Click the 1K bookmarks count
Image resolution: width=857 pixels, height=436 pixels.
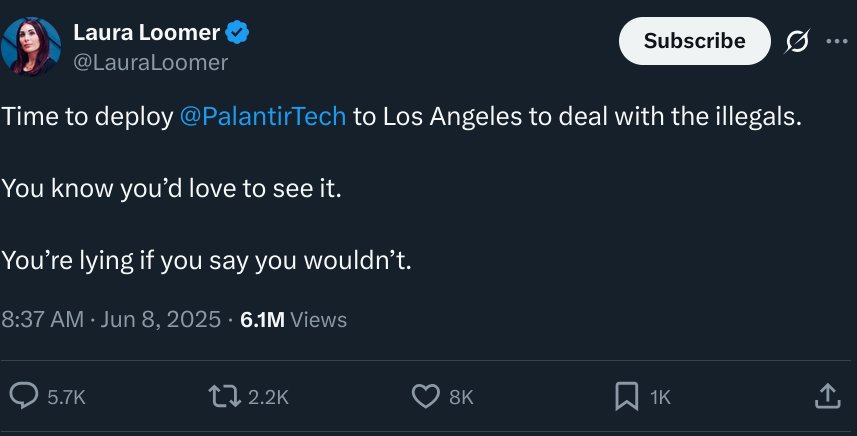click(x=660, y=397)
